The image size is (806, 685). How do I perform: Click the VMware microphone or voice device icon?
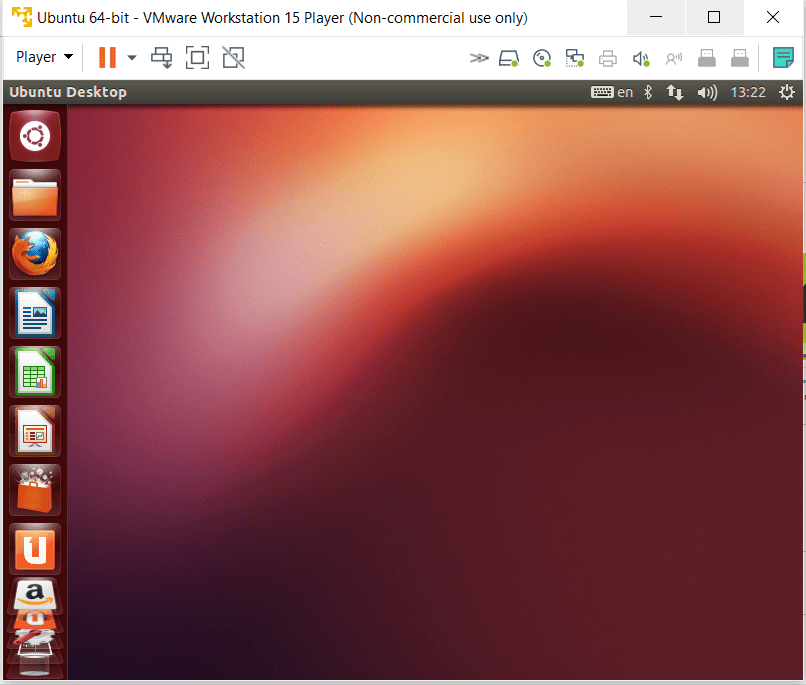pyautogui.click(x=673, y=59)
